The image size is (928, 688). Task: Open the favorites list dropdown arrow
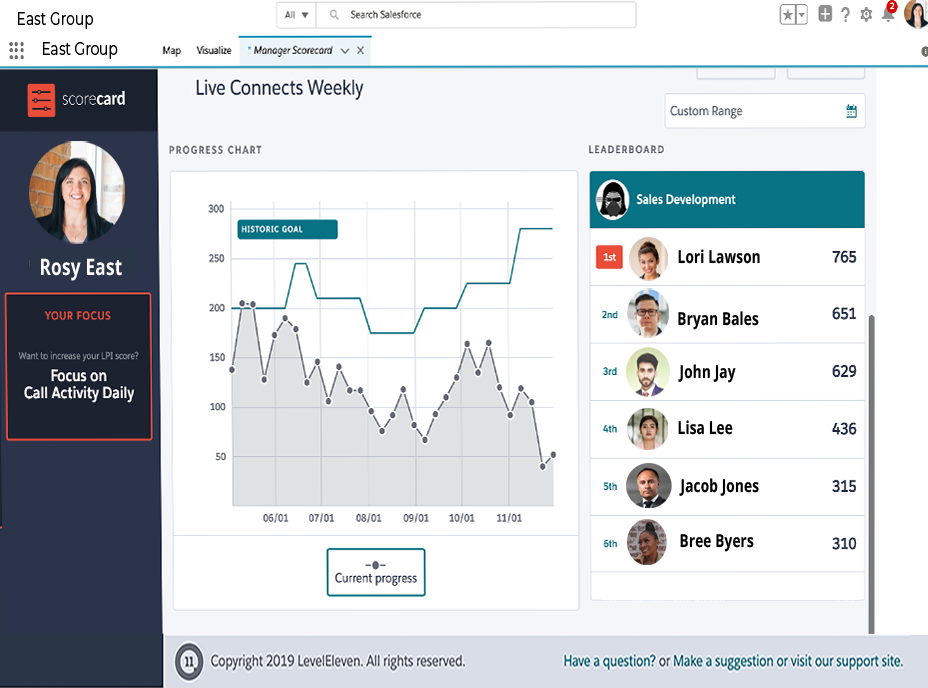click(802, 15)
